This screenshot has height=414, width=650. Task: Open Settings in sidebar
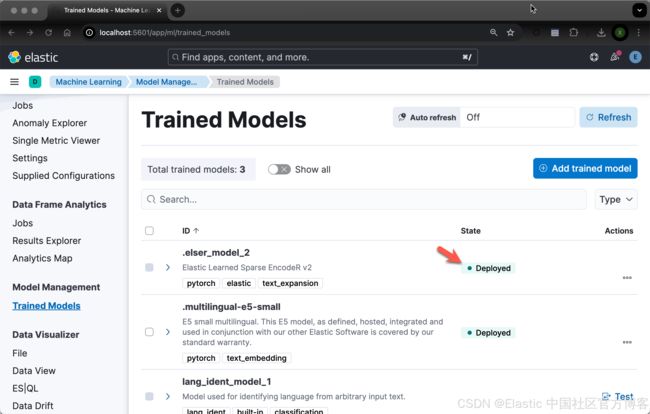click(x=30, y=158)
